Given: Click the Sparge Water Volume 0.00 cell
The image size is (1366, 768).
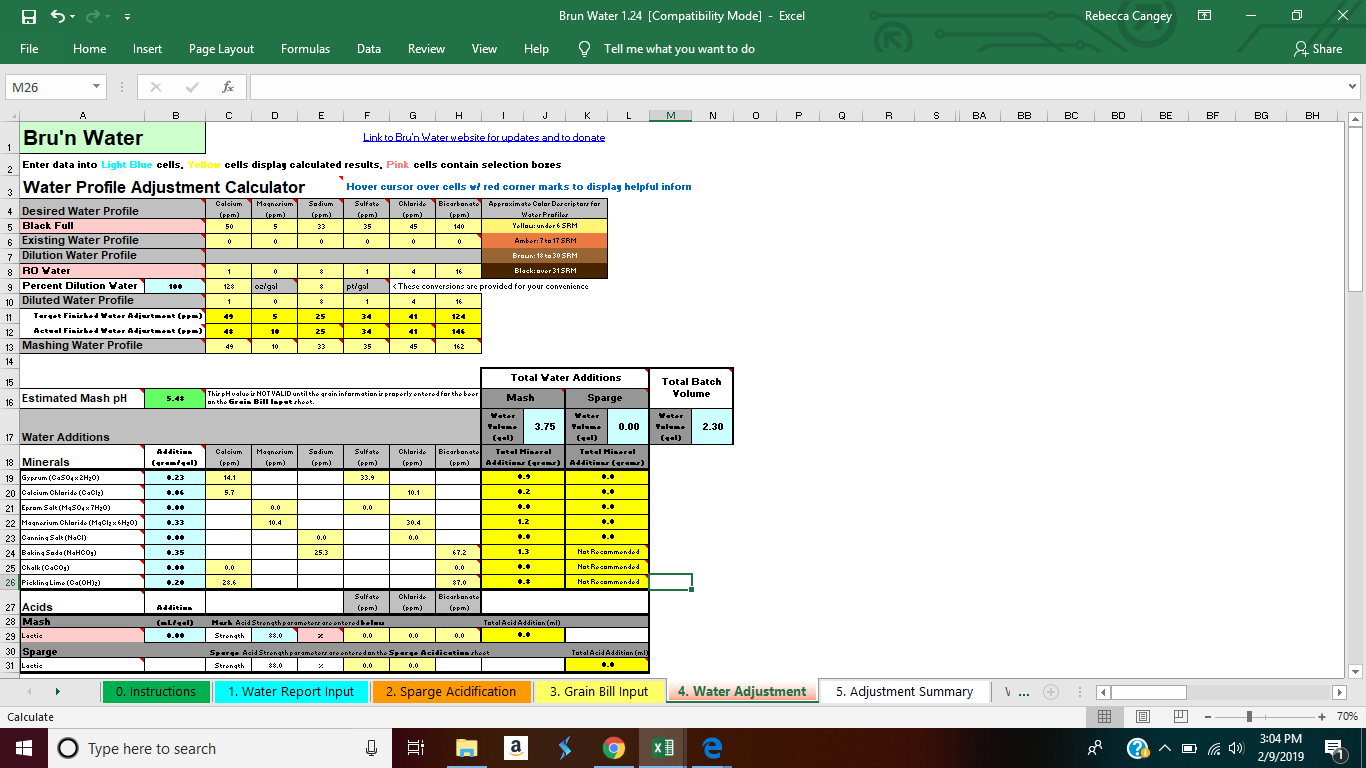Looking at the screenshot, I should (x=629, y=426).
